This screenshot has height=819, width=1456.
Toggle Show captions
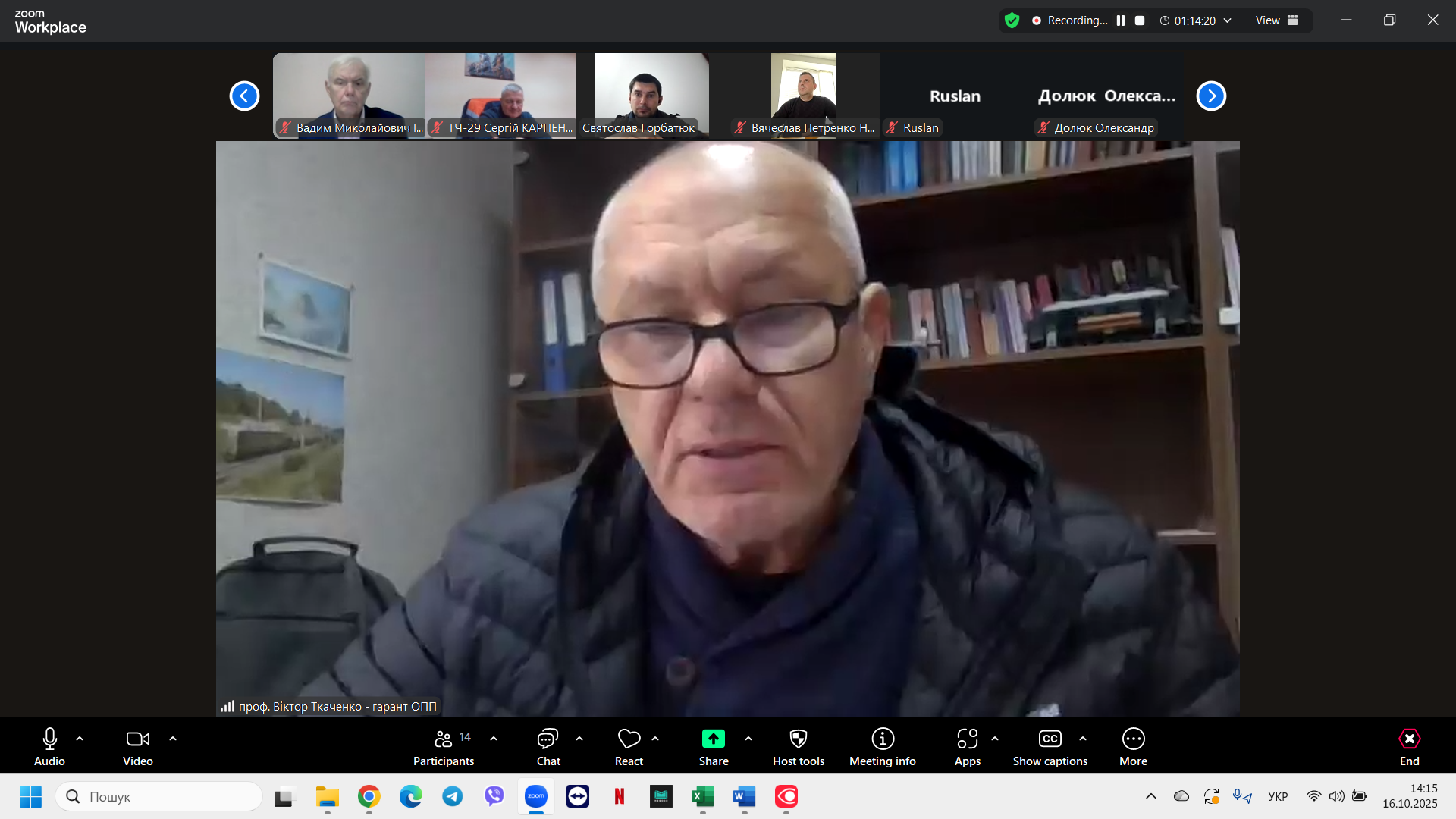(1050, 746)
